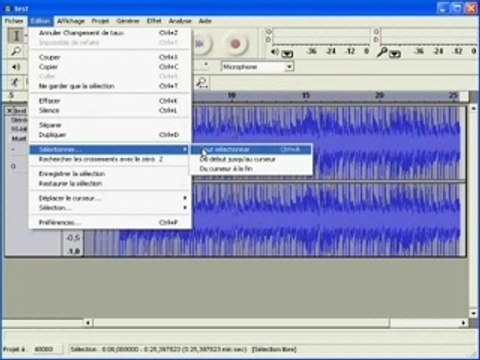The image size is (480, 360).
Task: Choose Copier from the Edition menu
Action: click(x=110, y=67)
